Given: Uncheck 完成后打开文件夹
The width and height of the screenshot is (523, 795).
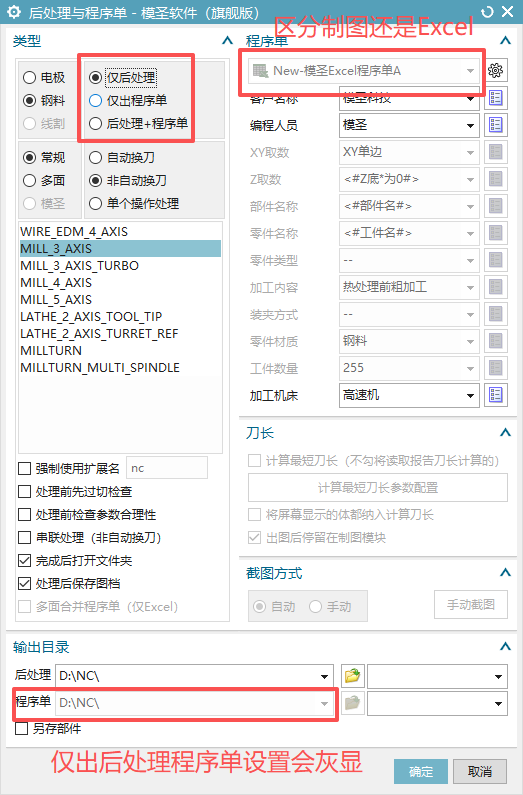Looking at the screenshot, I should 75,560.
